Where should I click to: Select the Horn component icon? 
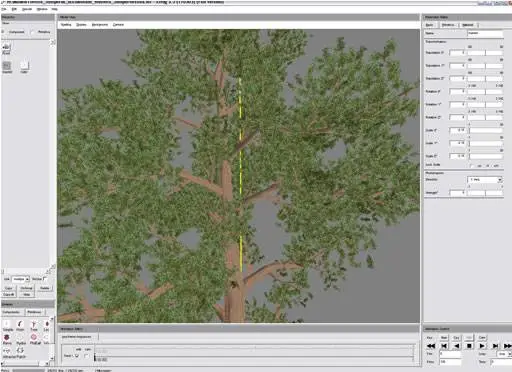[20, 325]
